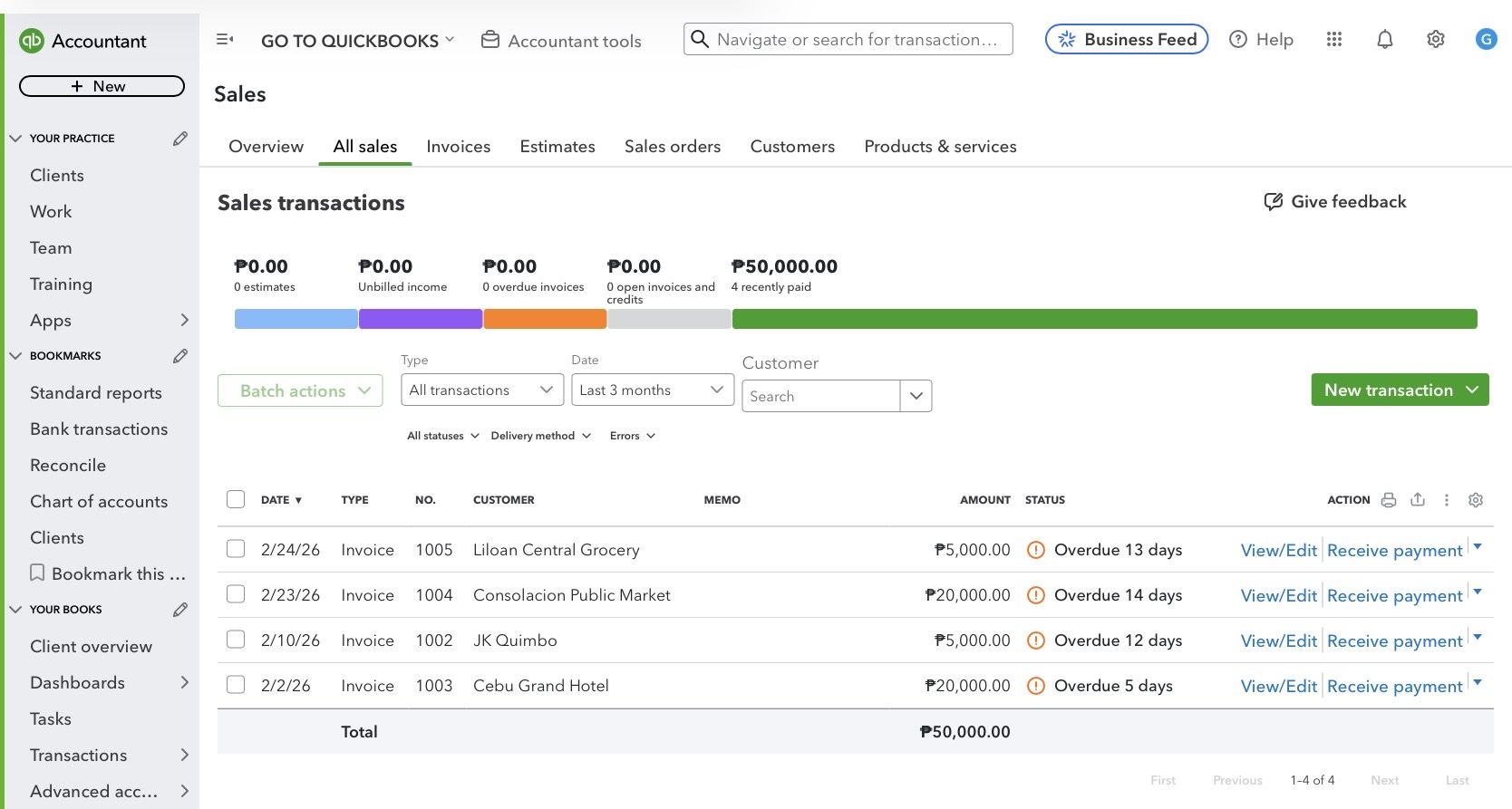1512x809 pixels.
Task: Open the top bar settings gear
Action: coord(1436,40)
